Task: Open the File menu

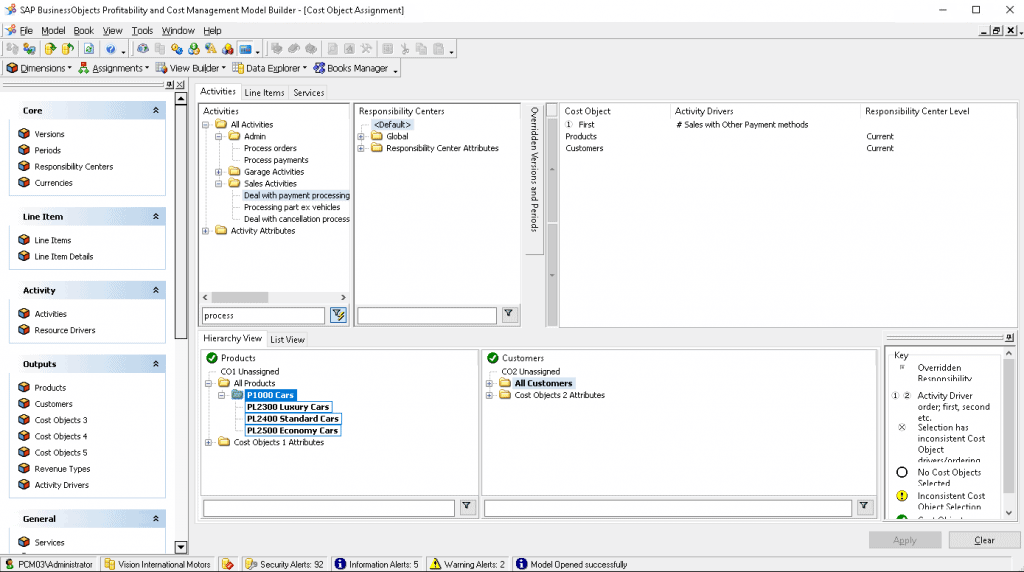Action: tap(26, 31)
